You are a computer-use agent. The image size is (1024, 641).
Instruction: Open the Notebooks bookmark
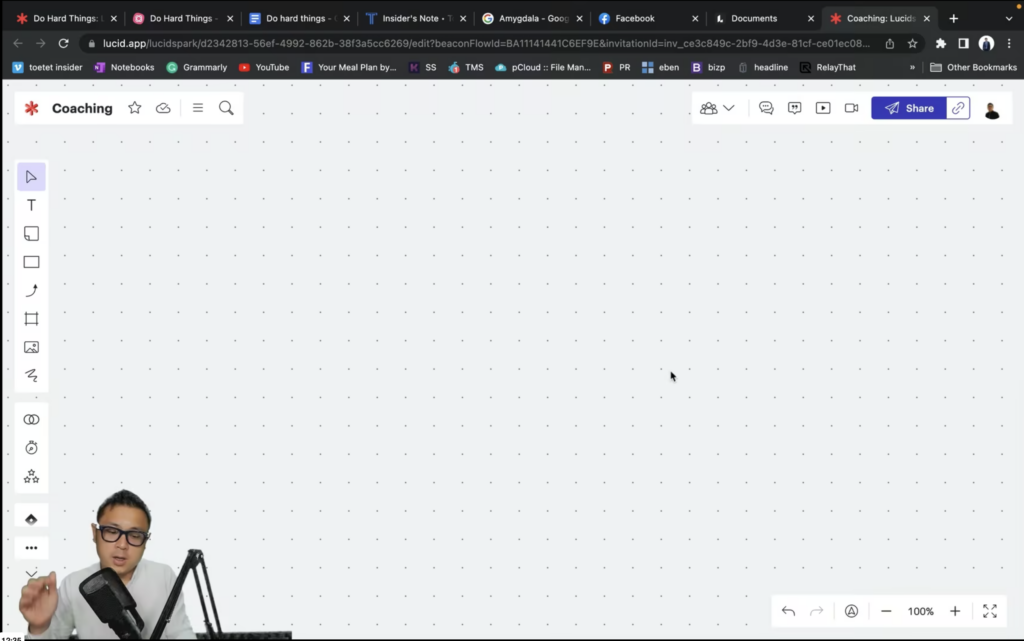[124, 67]
